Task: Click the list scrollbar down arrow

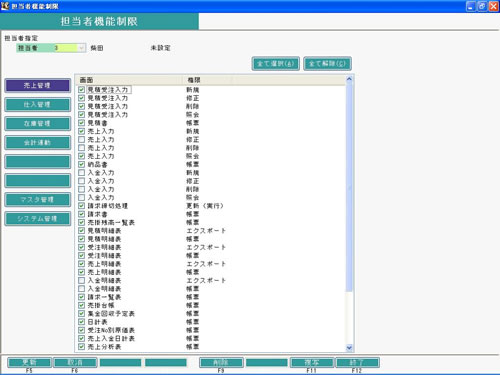Action: coord(349,347)
